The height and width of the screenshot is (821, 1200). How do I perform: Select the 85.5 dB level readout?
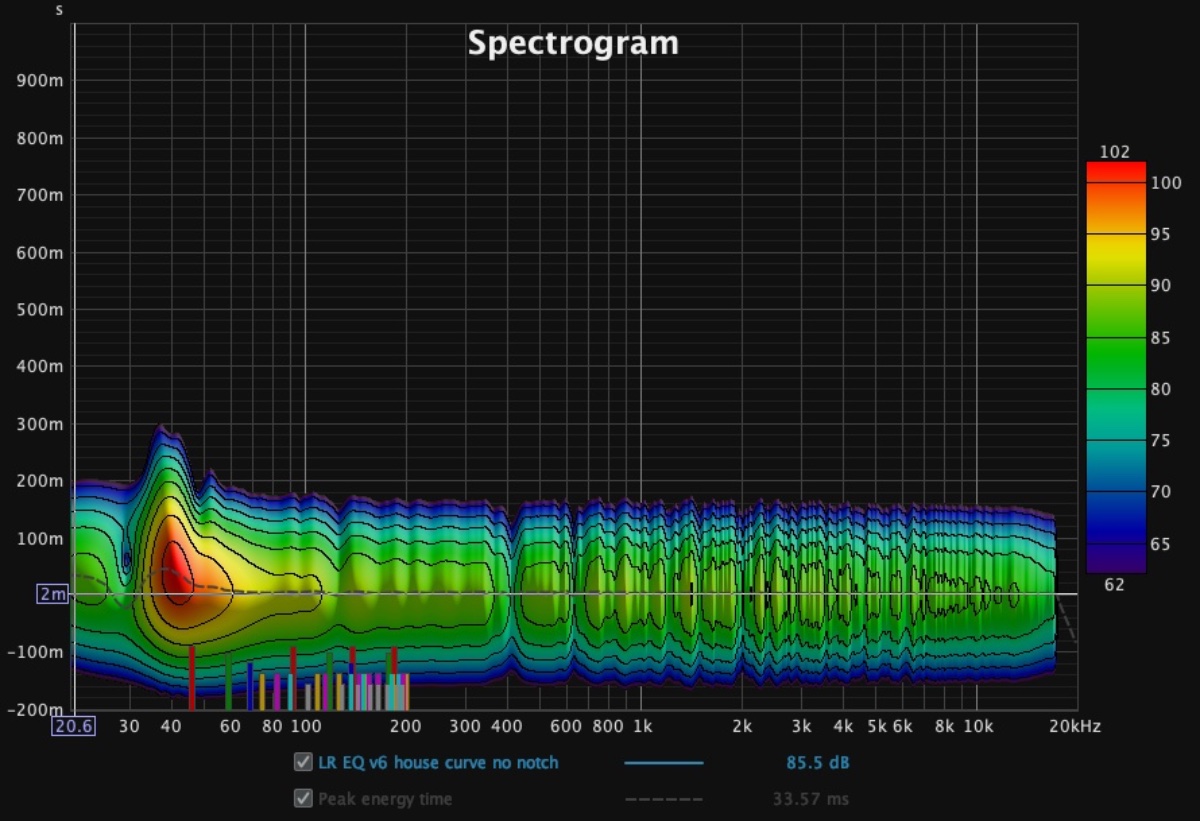(x=817, y=763)
